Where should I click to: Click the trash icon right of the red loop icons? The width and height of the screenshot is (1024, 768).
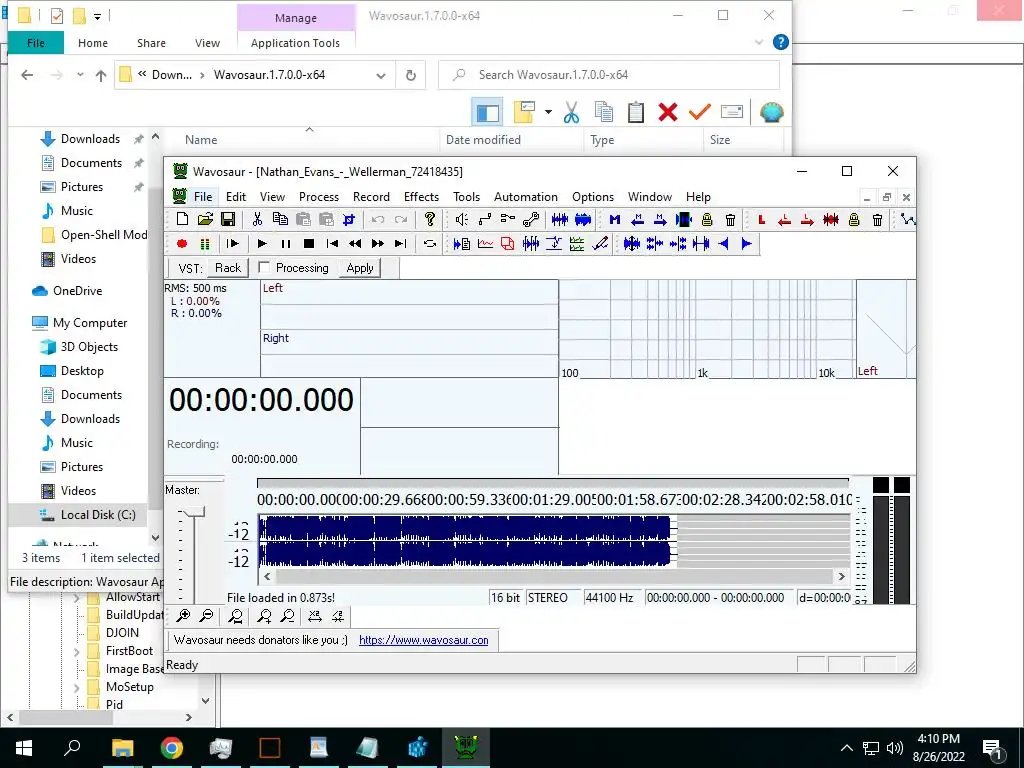(877, 219)
